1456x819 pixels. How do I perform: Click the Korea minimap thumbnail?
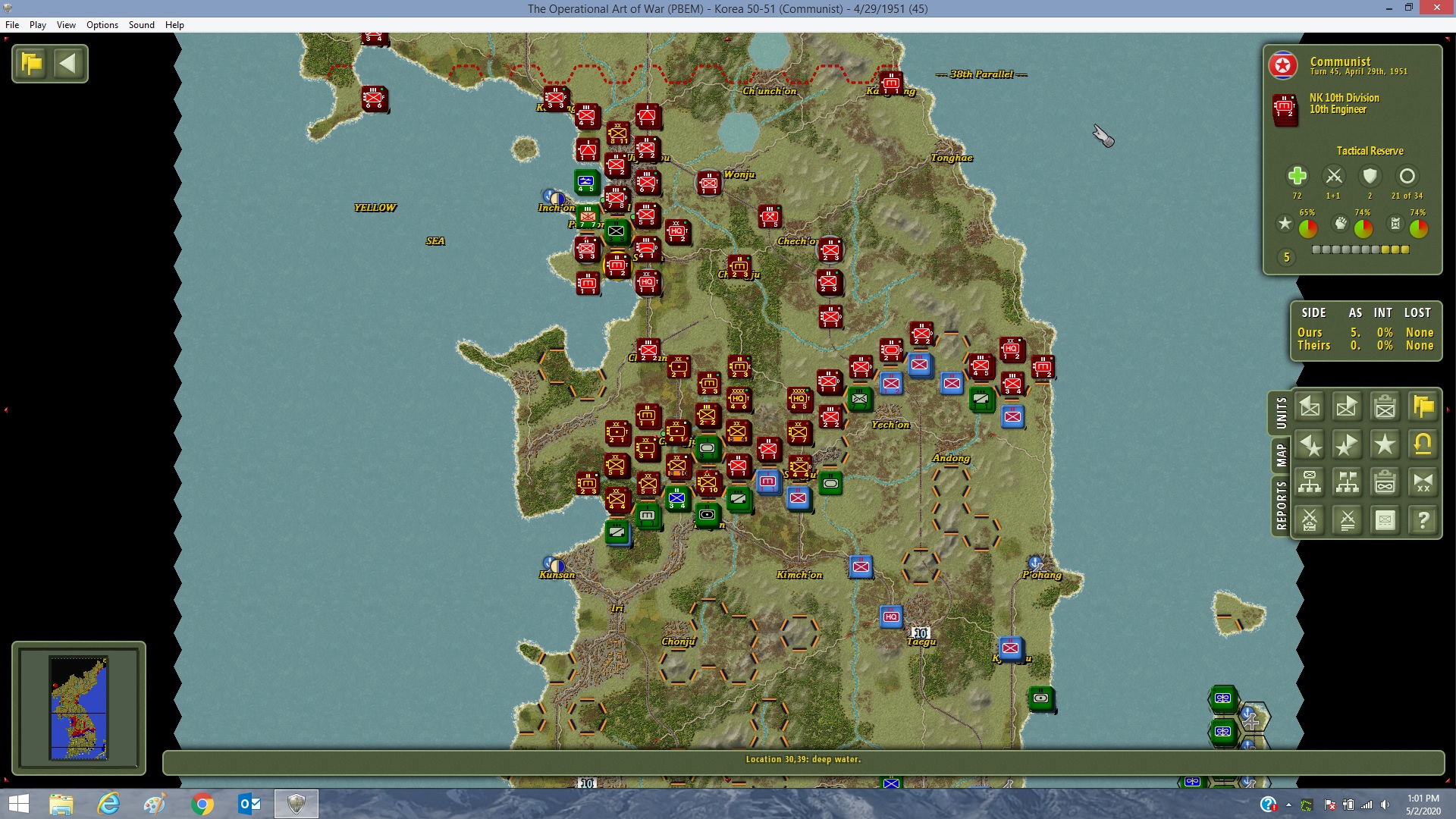[x=79, y=708]
